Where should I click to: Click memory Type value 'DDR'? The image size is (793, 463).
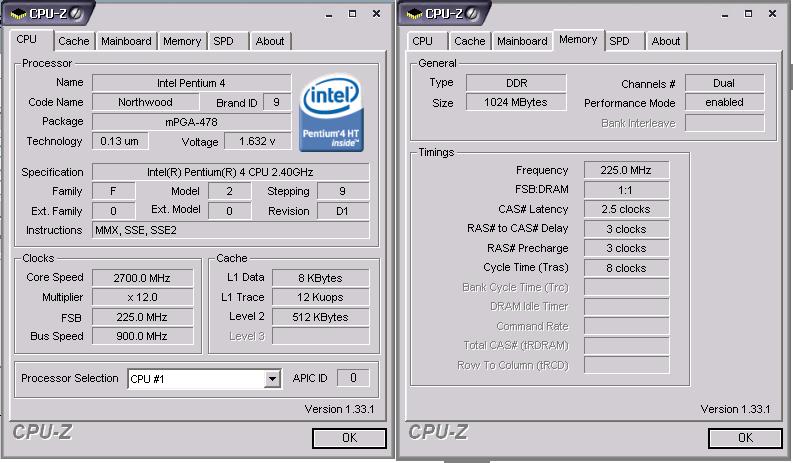(x=516, y=83)
